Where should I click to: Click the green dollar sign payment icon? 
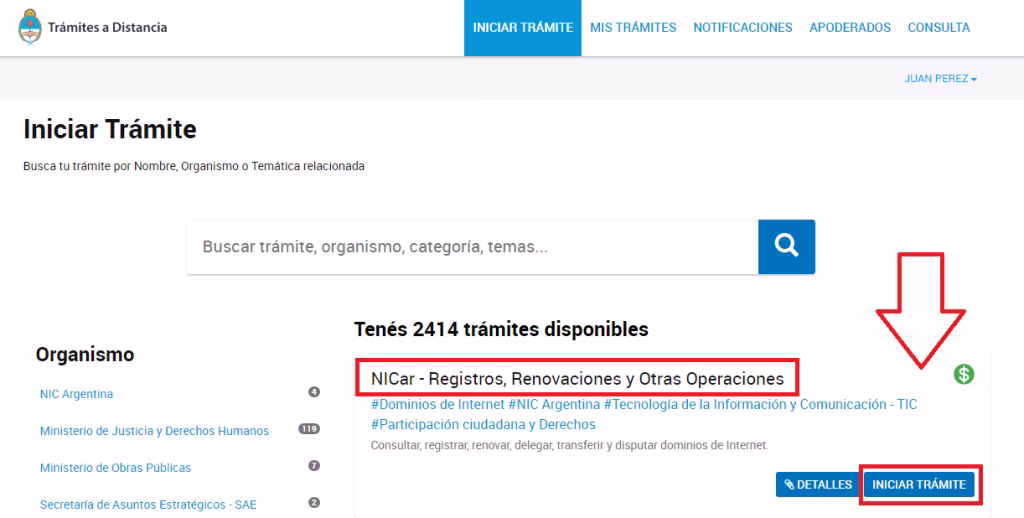[x=964, y=374]
